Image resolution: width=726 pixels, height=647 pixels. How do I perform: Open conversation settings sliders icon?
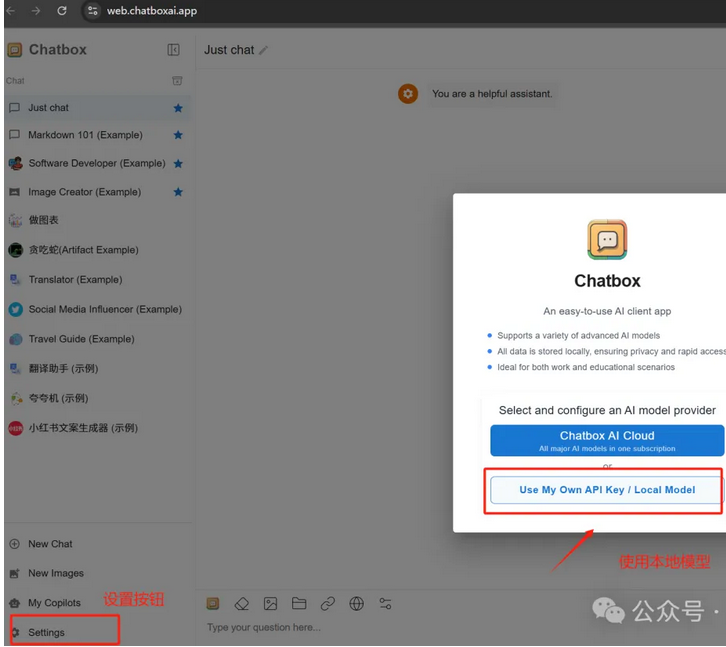(385, 603)
